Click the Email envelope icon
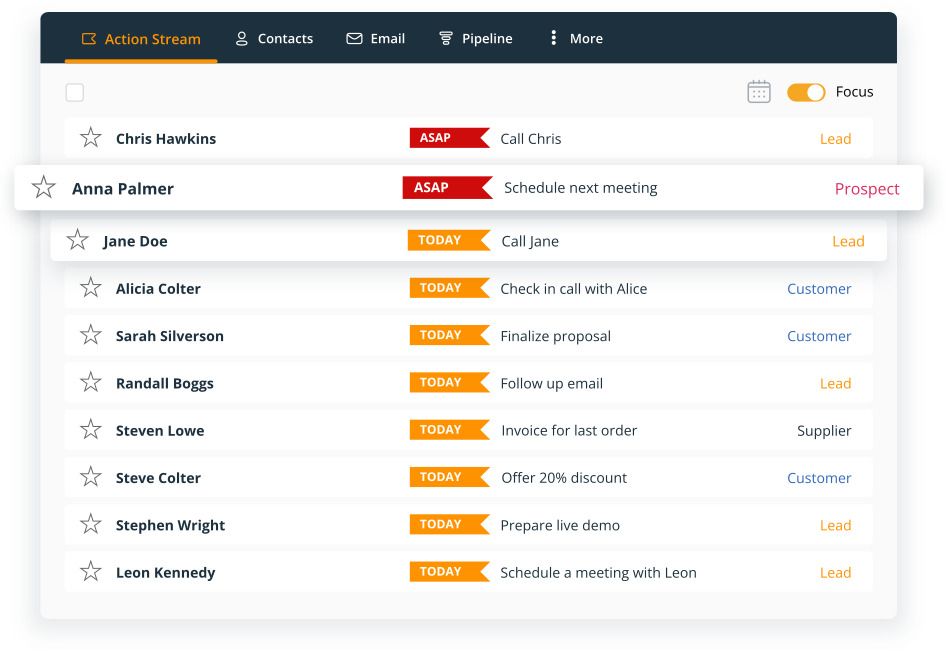Image resolution: width=946 pixels, height=653 pixels. pyautogui.click(x=354, y=38)
